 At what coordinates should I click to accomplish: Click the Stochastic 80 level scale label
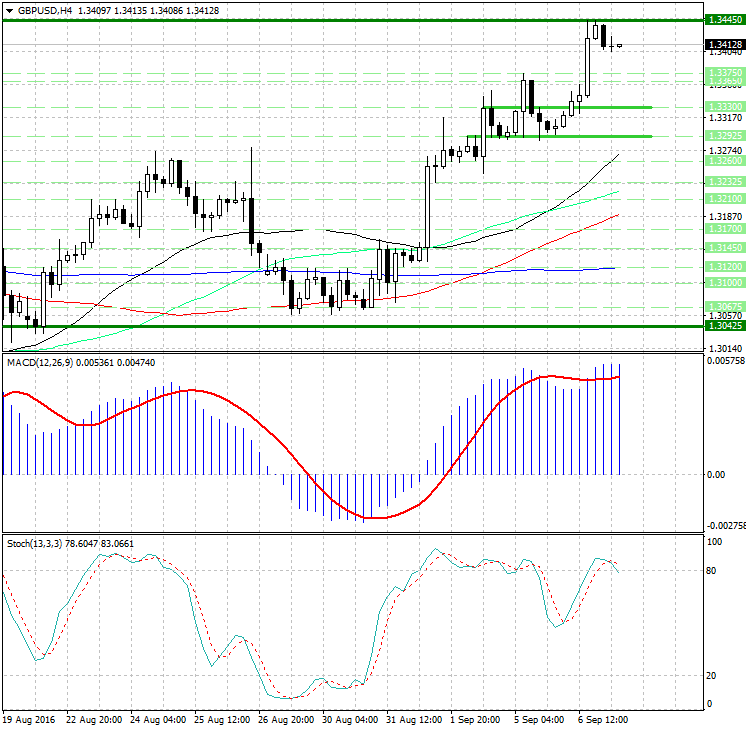[x=714, y=571]
